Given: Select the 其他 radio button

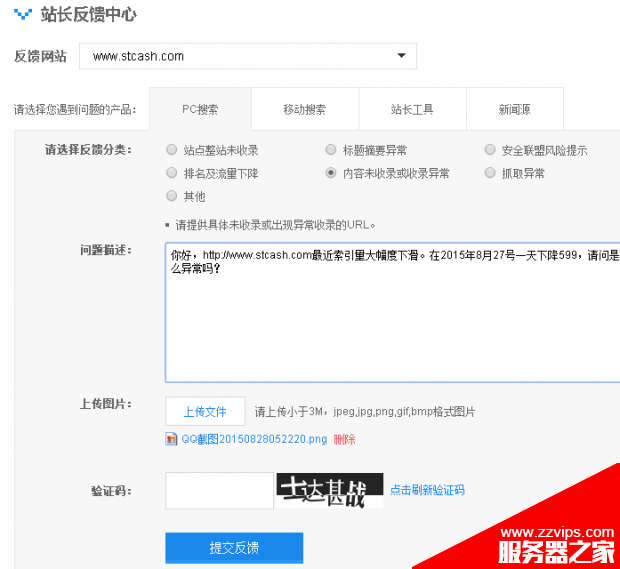Looking at the screenshot, I should pyautogui.click(x=172, y=196).
